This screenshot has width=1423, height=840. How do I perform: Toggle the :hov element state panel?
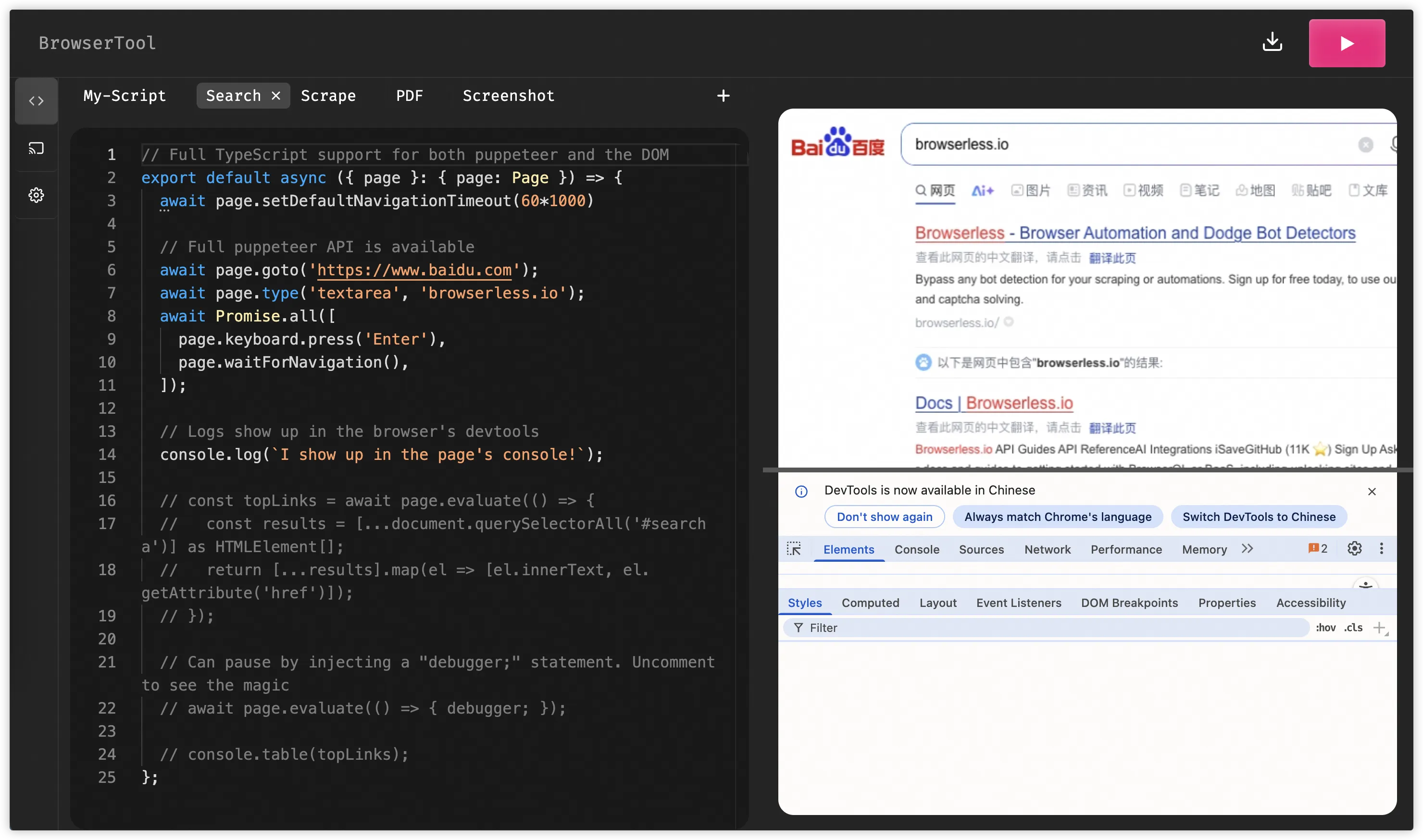(1325, 628)
